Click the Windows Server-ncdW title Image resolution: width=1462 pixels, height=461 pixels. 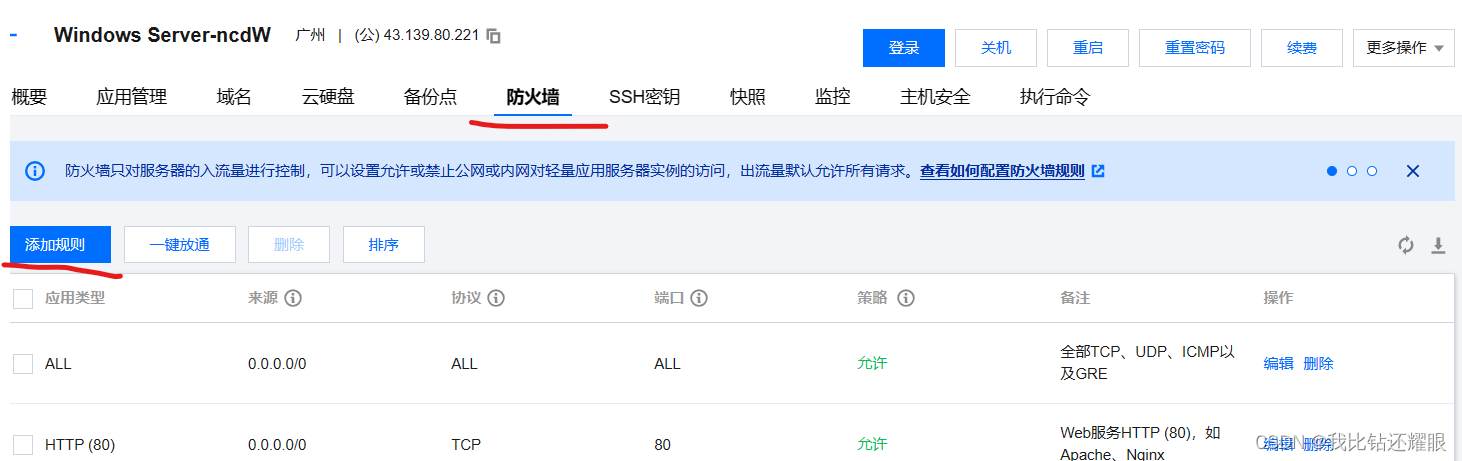point(162,35)
